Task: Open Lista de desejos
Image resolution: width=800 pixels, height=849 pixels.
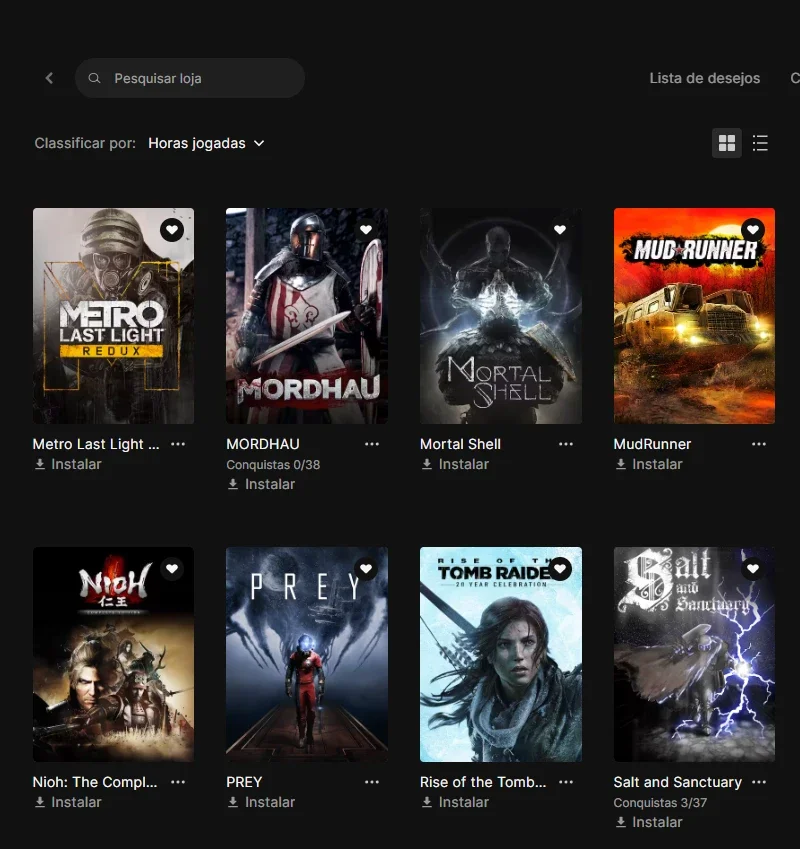Action: pos(705,78)
